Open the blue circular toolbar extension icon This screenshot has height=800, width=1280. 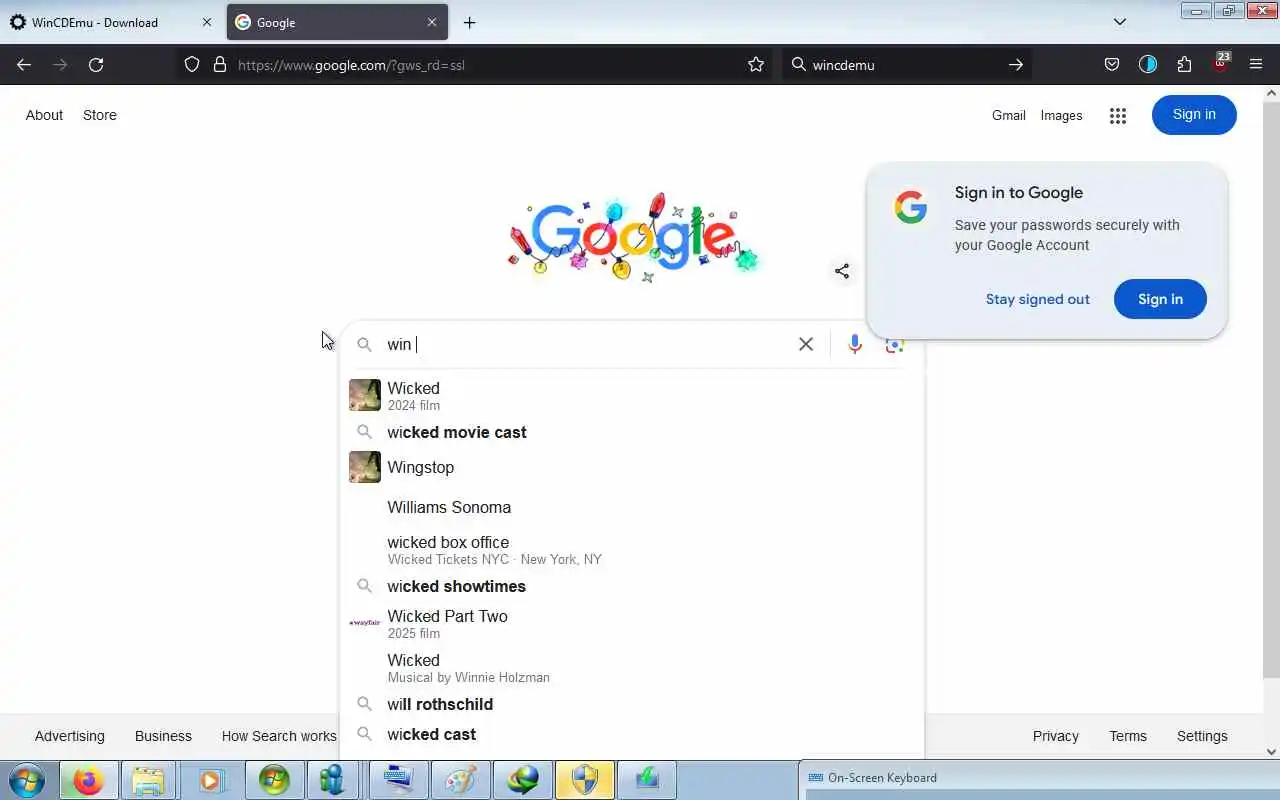point(1148,65)
